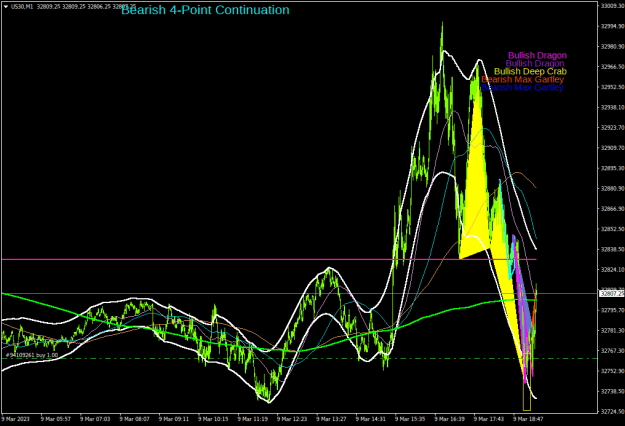Click the 32909.70 price scale label

click(x=612, y=148)
